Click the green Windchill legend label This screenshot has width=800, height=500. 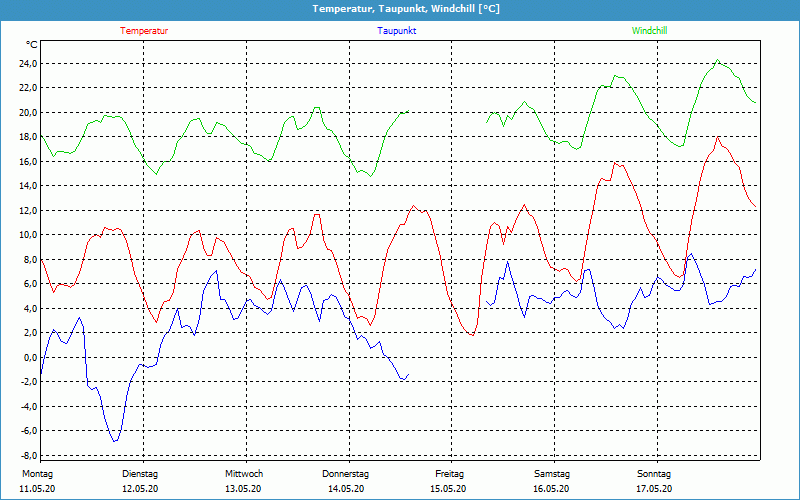[x=649, y=31]
